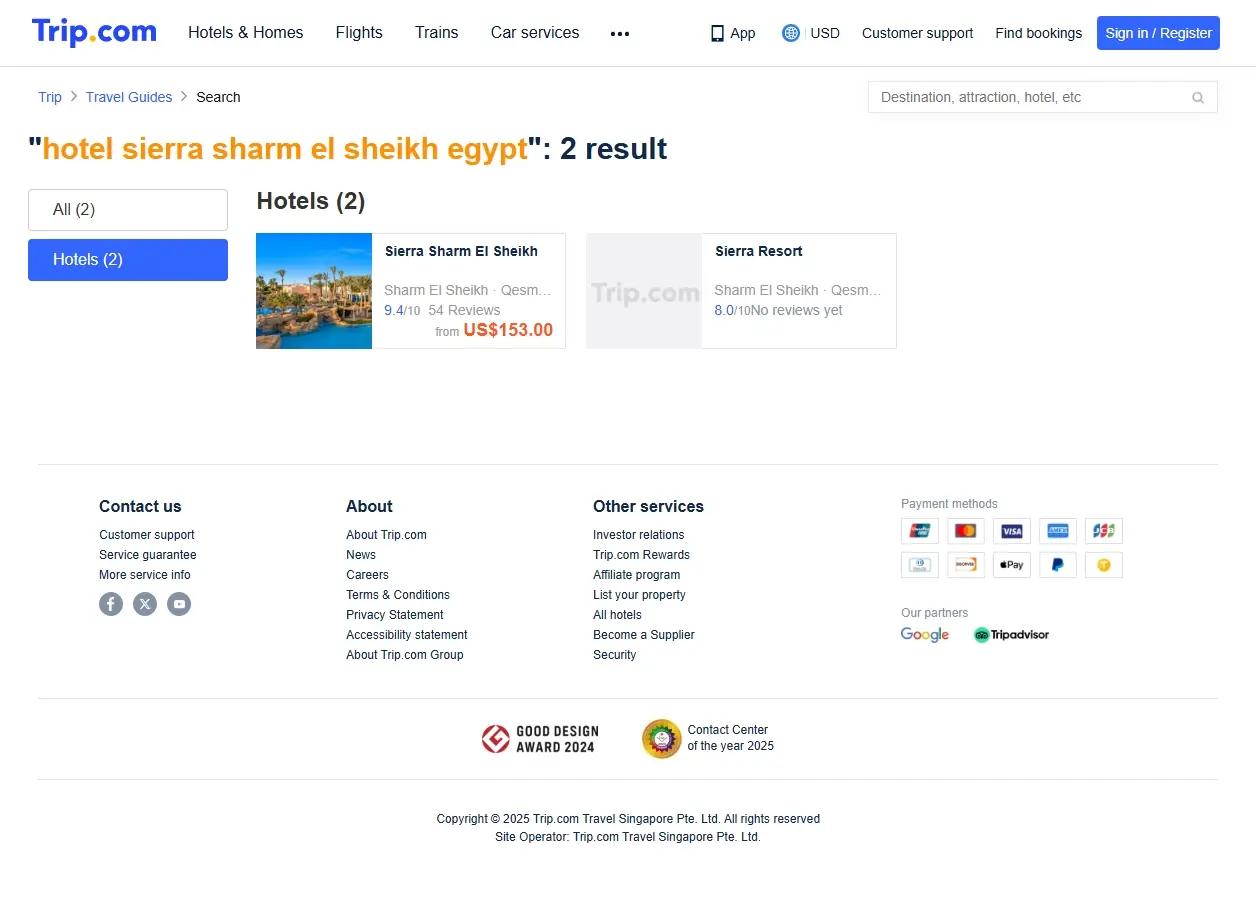Open Find bookings link
This screenshot has width=1256, height=921.
pyautogui.click(x=1038, y=33)
